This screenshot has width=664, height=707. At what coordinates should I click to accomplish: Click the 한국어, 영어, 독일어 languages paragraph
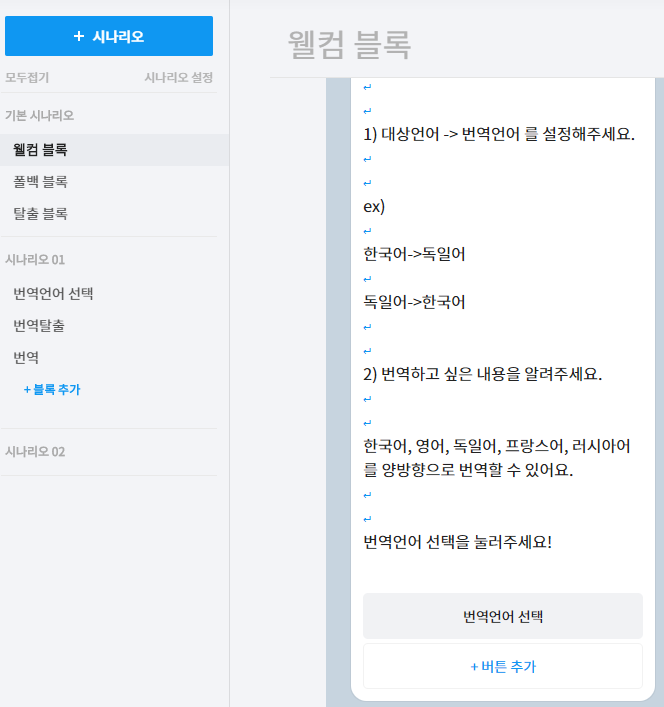(x=497, y=458)
